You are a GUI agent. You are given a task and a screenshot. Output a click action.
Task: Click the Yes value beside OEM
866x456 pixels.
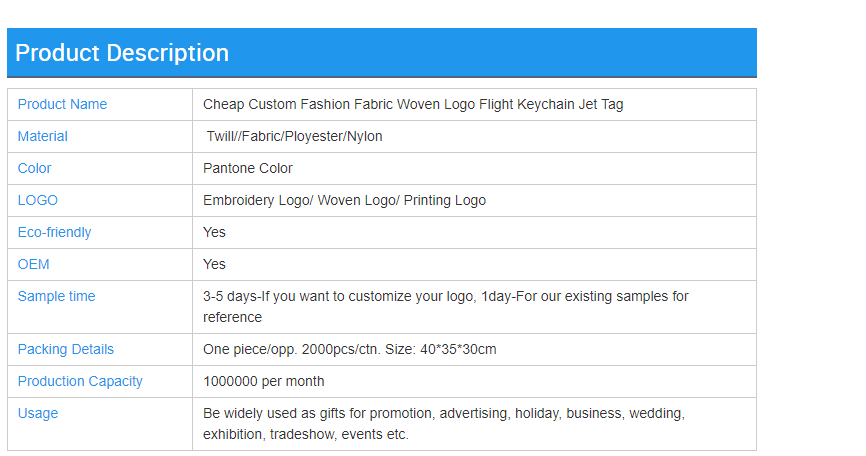pyautogui.click(x=214, y=264)
